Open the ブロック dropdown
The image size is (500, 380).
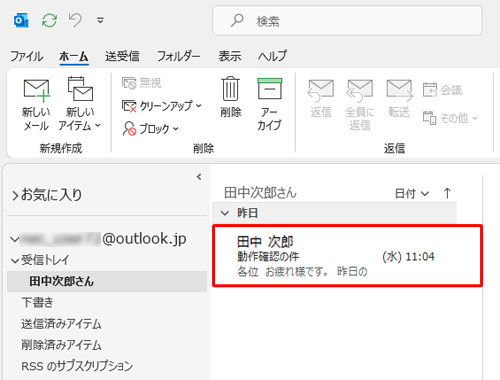coord(151,129)
